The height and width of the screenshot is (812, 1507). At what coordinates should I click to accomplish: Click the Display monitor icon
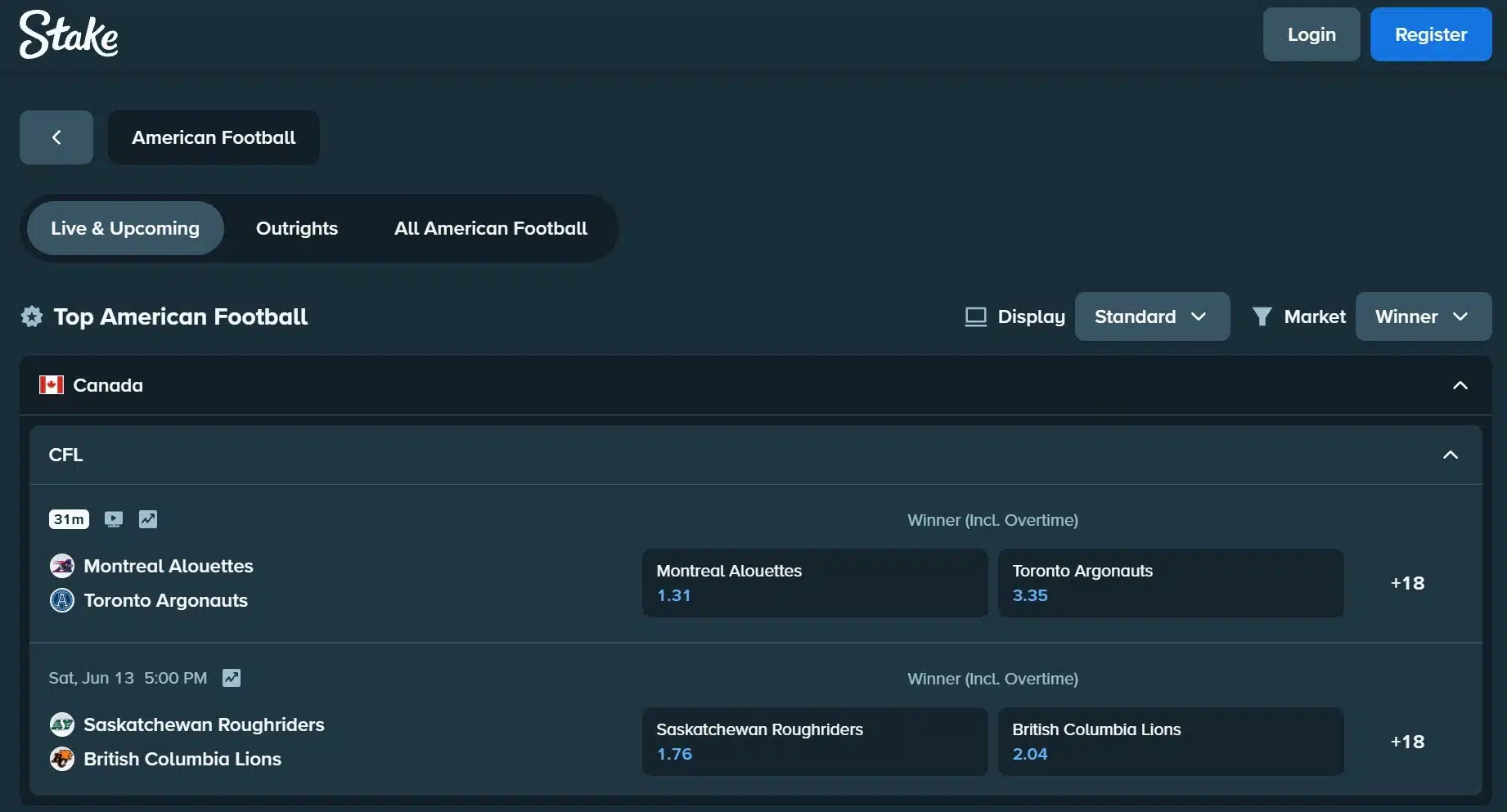(x=975, y=316)
